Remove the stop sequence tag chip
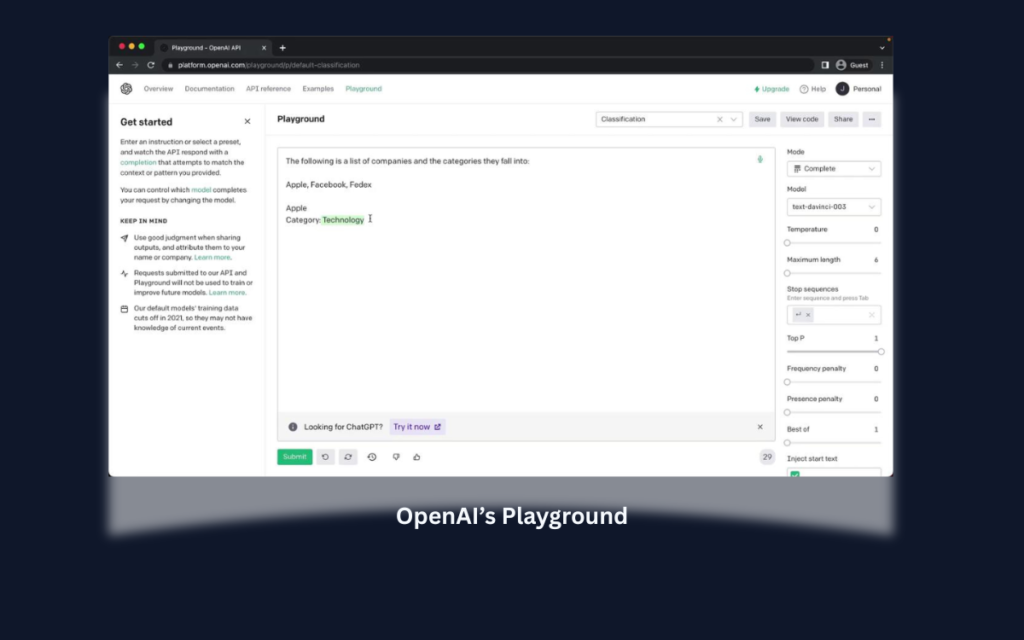The height and width of the screenshot is (640, 1024). pyautogui.click(x=809, y=316)
